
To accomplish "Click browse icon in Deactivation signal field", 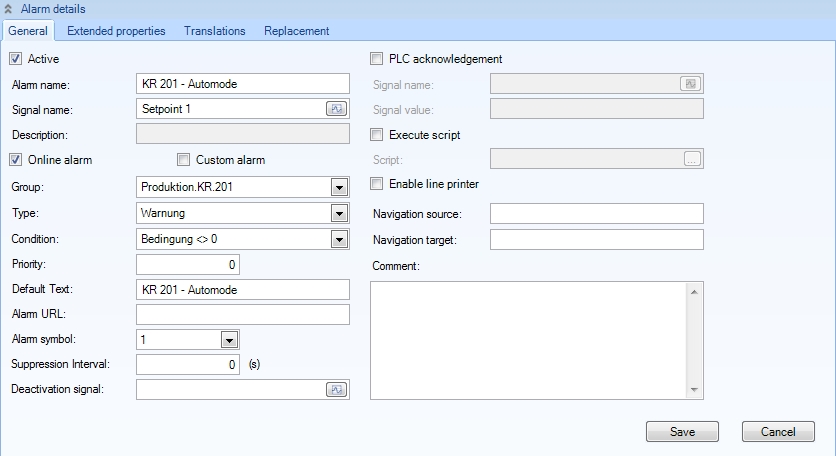I will tap(337, 390).
